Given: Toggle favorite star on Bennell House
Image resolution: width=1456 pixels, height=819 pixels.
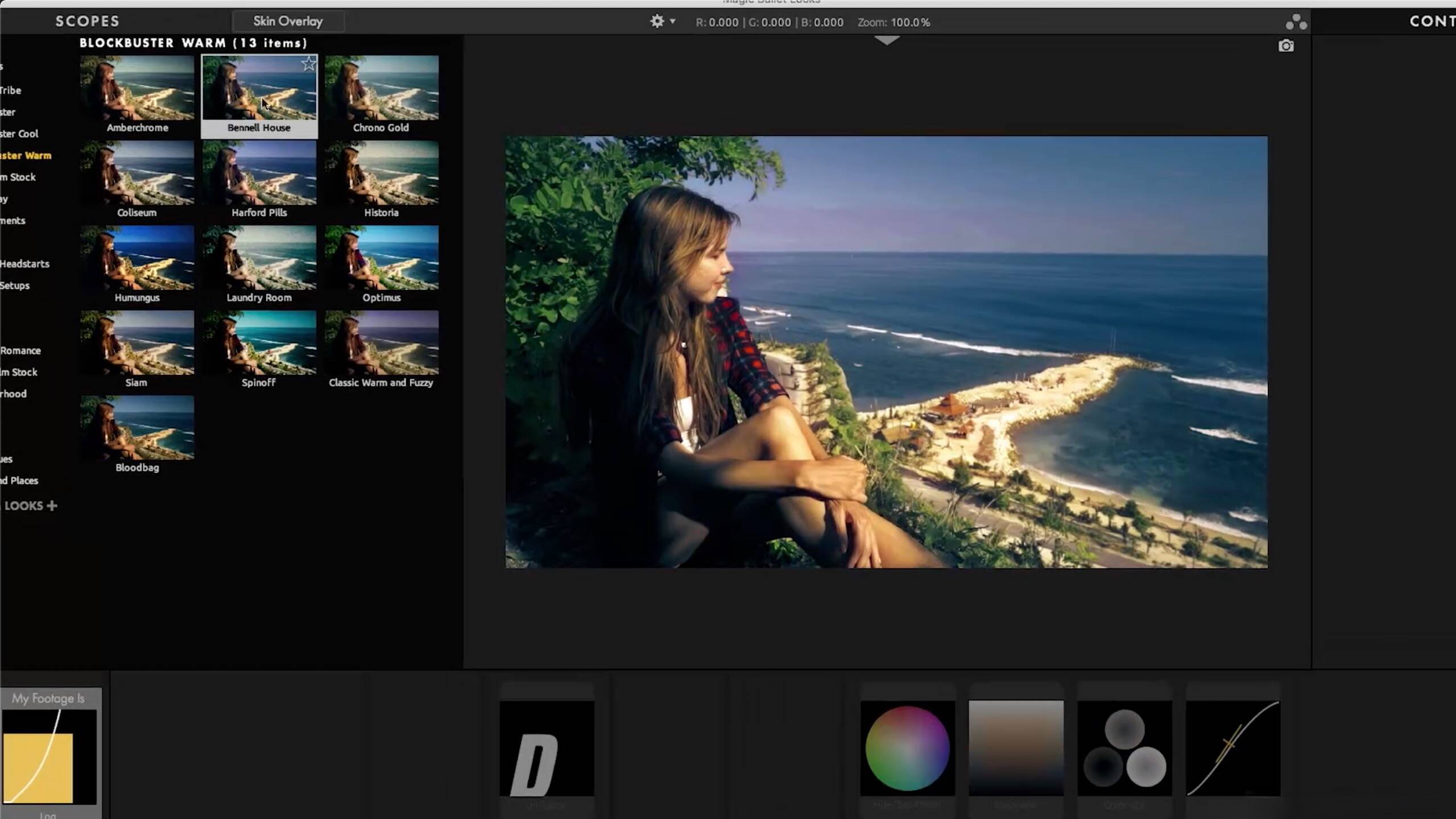Looking at the screenshot, I should pos(308,63).
